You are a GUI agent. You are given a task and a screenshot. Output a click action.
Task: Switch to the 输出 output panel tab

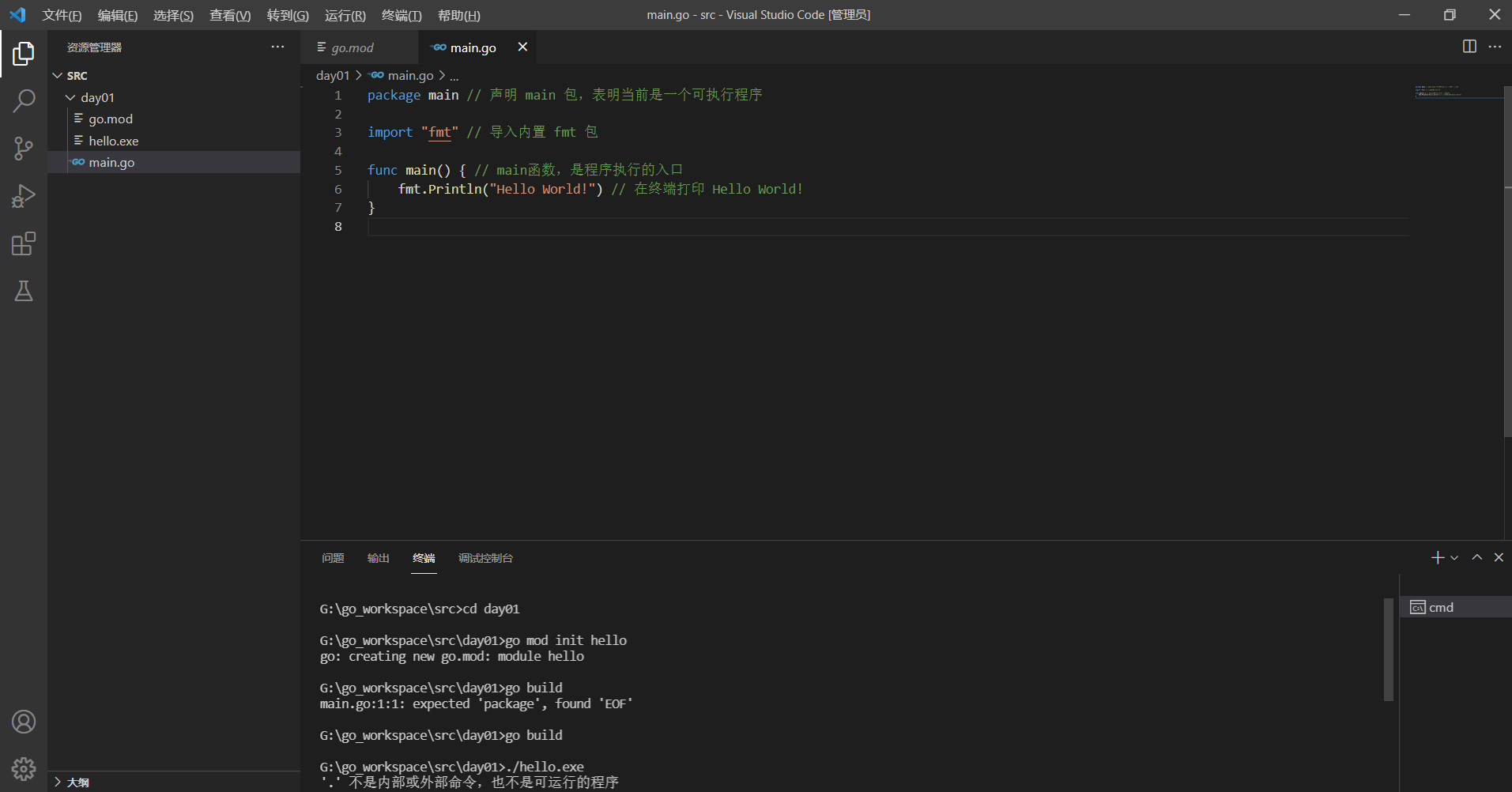(x=378, y=558)
